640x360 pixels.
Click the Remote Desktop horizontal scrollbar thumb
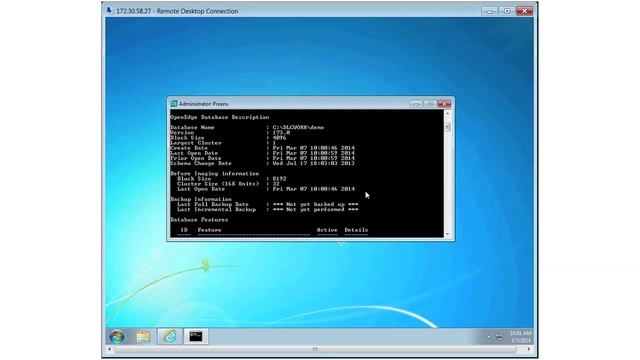(x=315, y=349)
